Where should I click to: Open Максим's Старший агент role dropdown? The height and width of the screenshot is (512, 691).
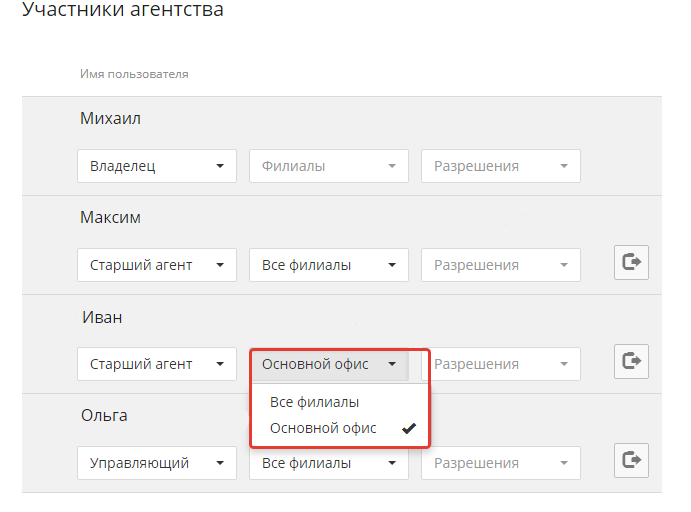tap(156, 265)
